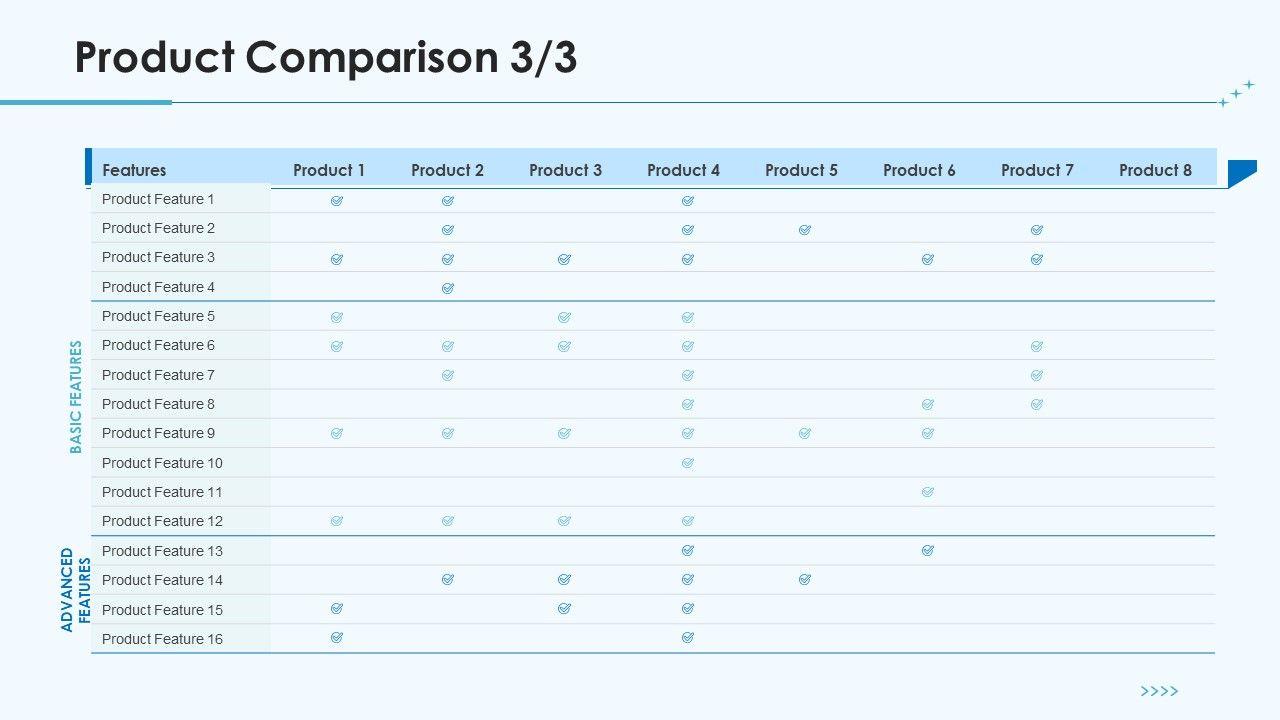Click the Features column header

click(134, 170)
